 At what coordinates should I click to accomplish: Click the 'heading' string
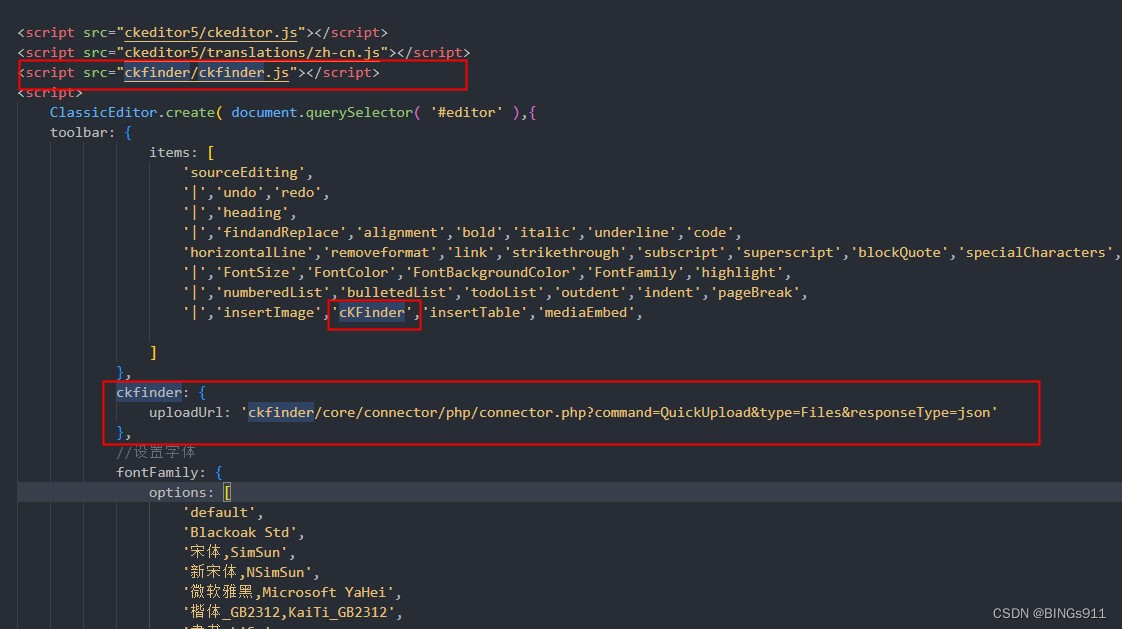point(252,213)
